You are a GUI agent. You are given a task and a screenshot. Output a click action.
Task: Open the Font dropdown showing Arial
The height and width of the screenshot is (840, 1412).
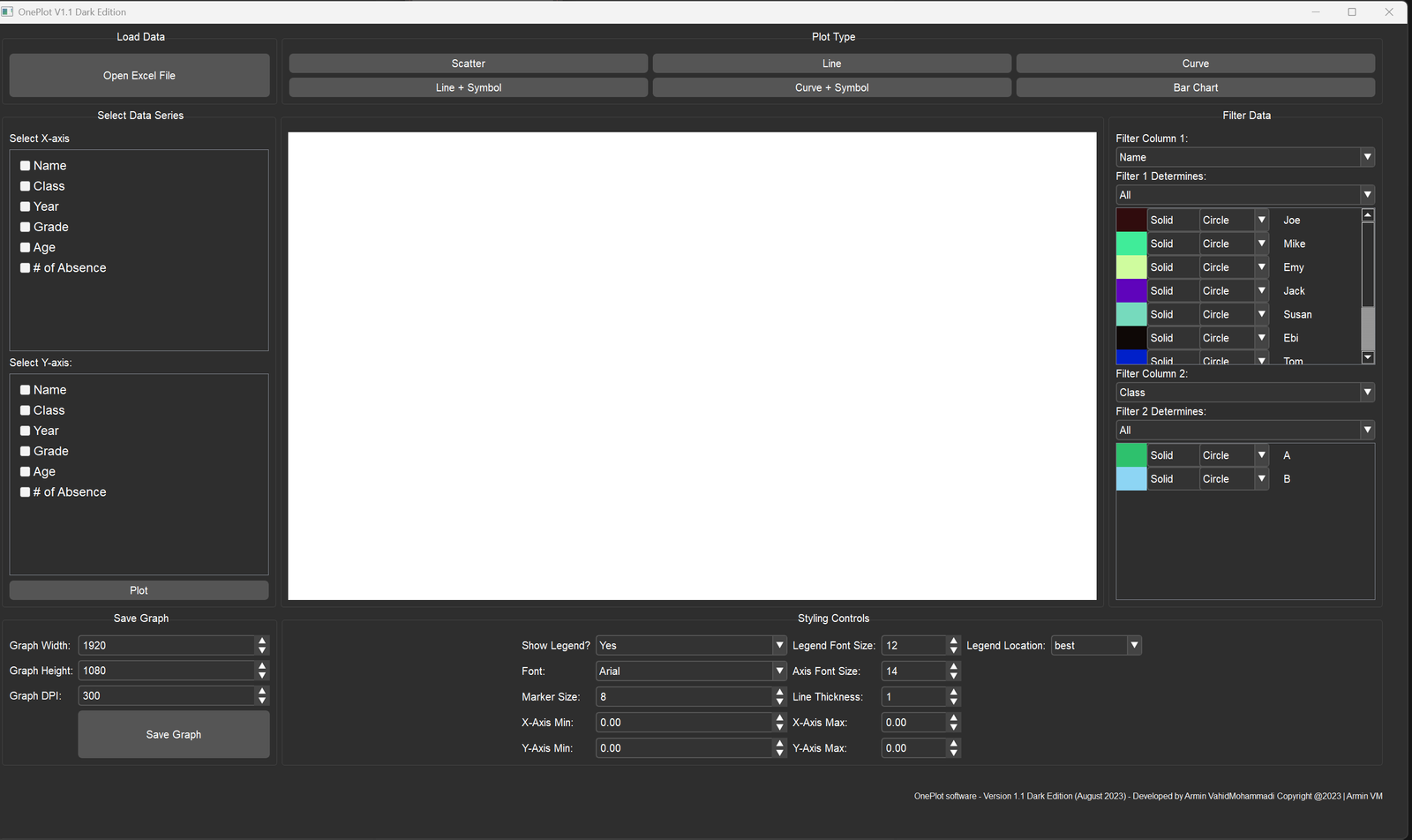coord(690,671)
